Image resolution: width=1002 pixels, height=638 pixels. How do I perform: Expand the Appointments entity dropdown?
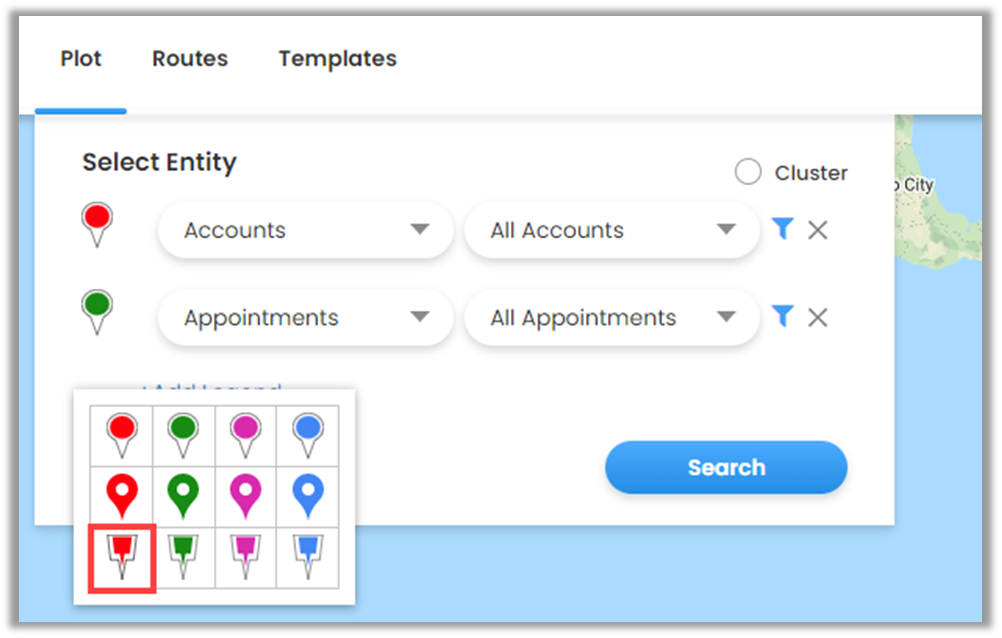coord(305,318)
